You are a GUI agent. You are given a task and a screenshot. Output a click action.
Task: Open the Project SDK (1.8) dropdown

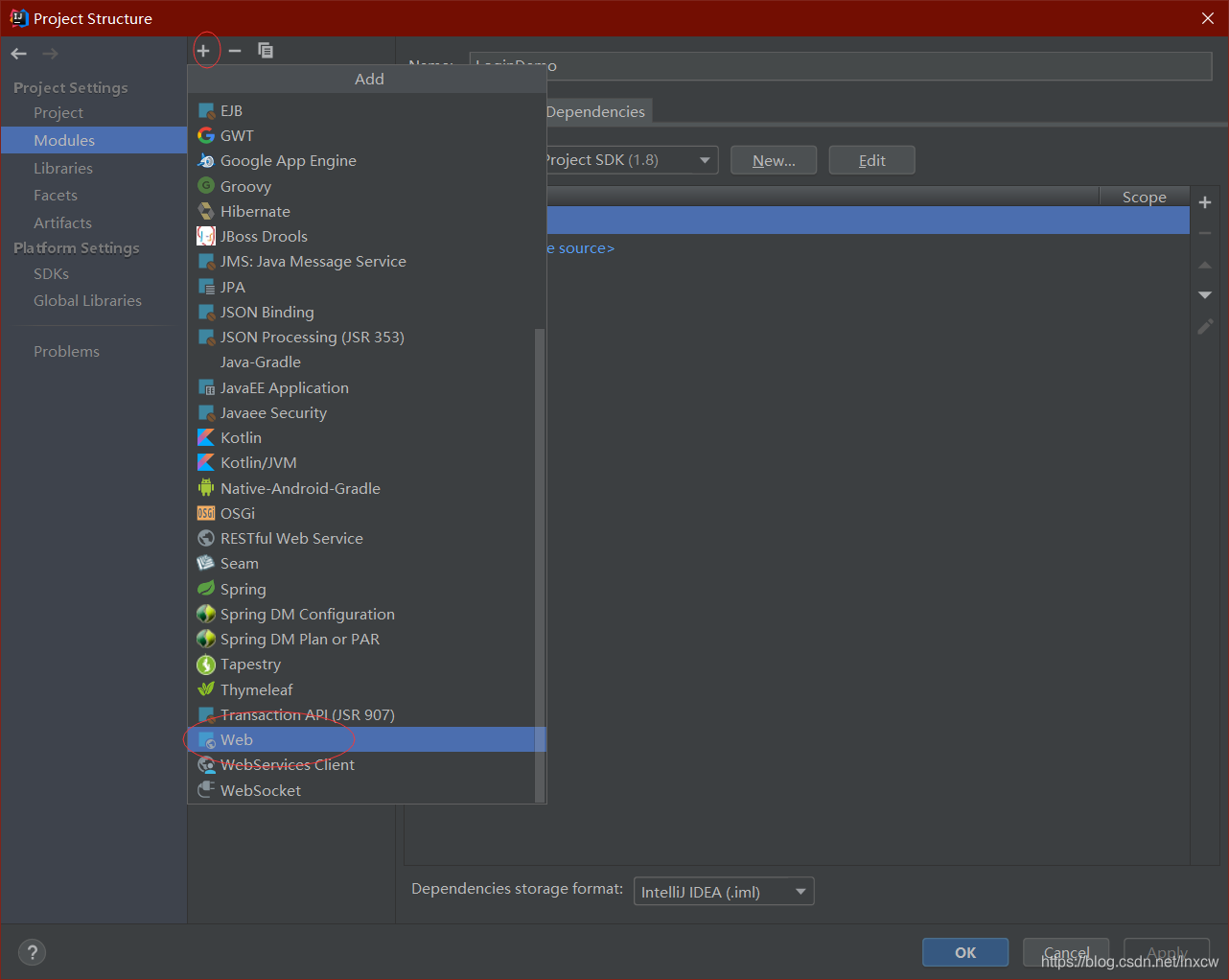point(632,160)
